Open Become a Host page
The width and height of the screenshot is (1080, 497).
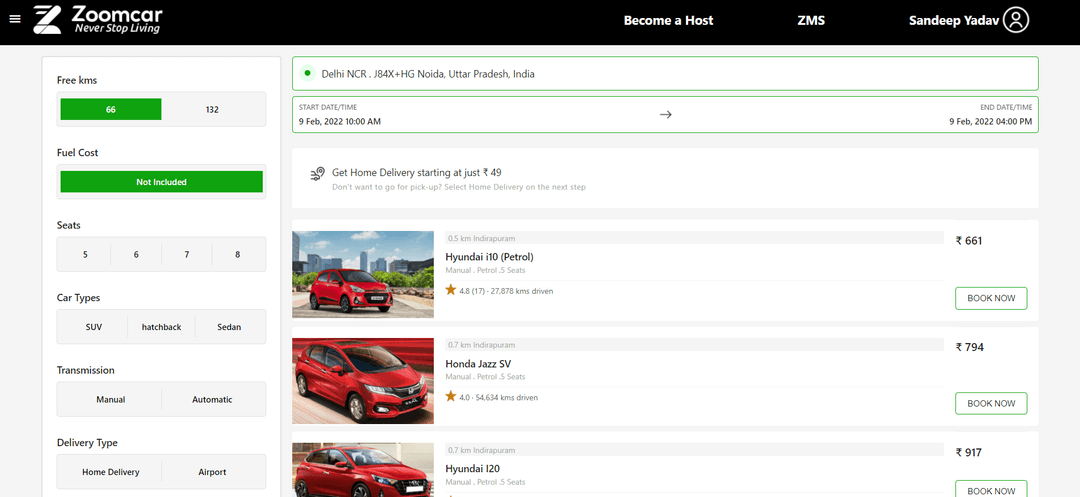tap(669, 21)
